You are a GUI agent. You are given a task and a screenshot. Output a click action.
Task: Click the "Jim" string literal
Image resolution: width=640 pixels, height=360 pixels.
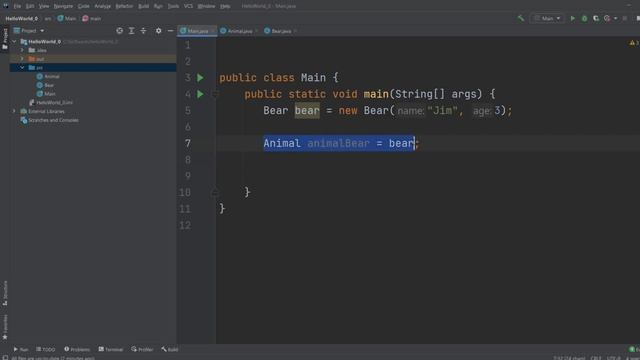[442, 111]
